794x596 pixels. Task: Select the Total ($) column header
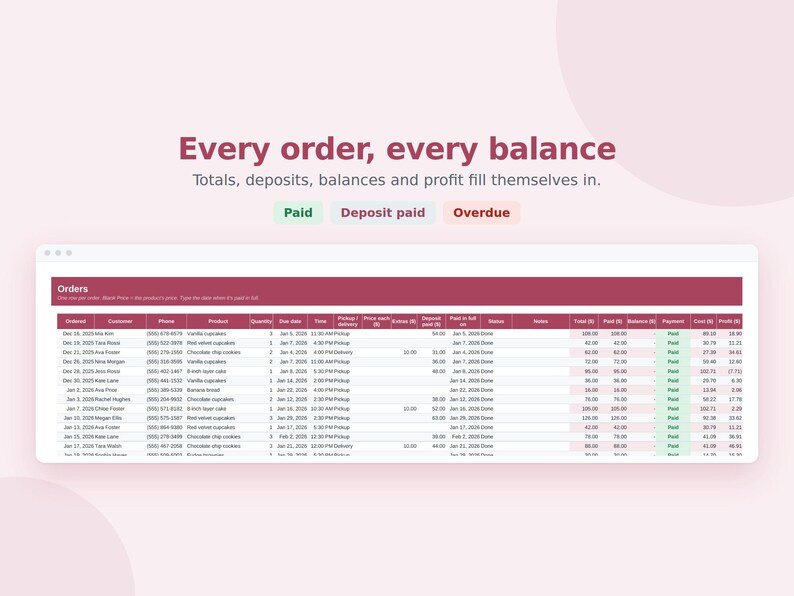pos(584,322)
